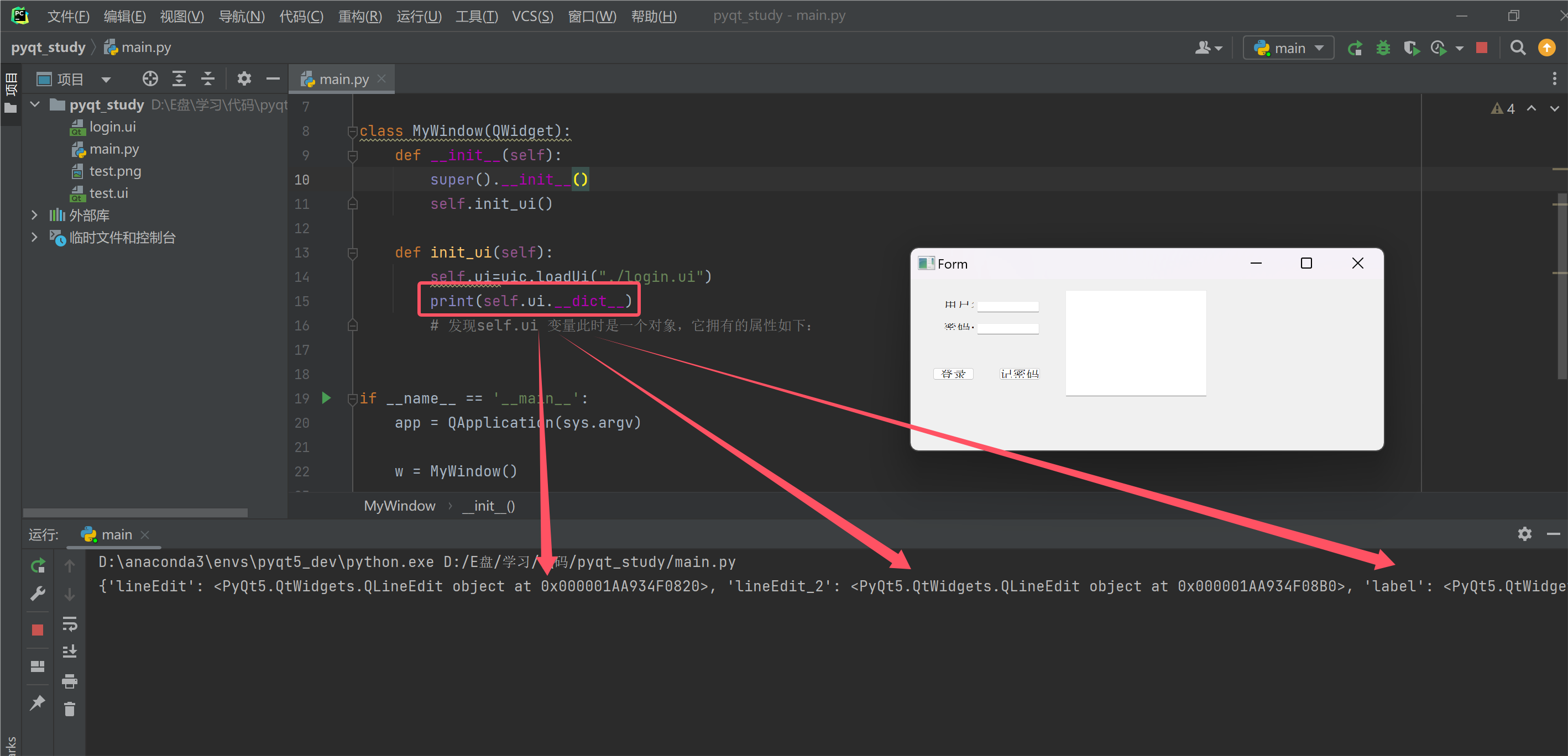Open Search Everywhere magnifier icon
1568x756 pixels.
(x=1518, y=48)
